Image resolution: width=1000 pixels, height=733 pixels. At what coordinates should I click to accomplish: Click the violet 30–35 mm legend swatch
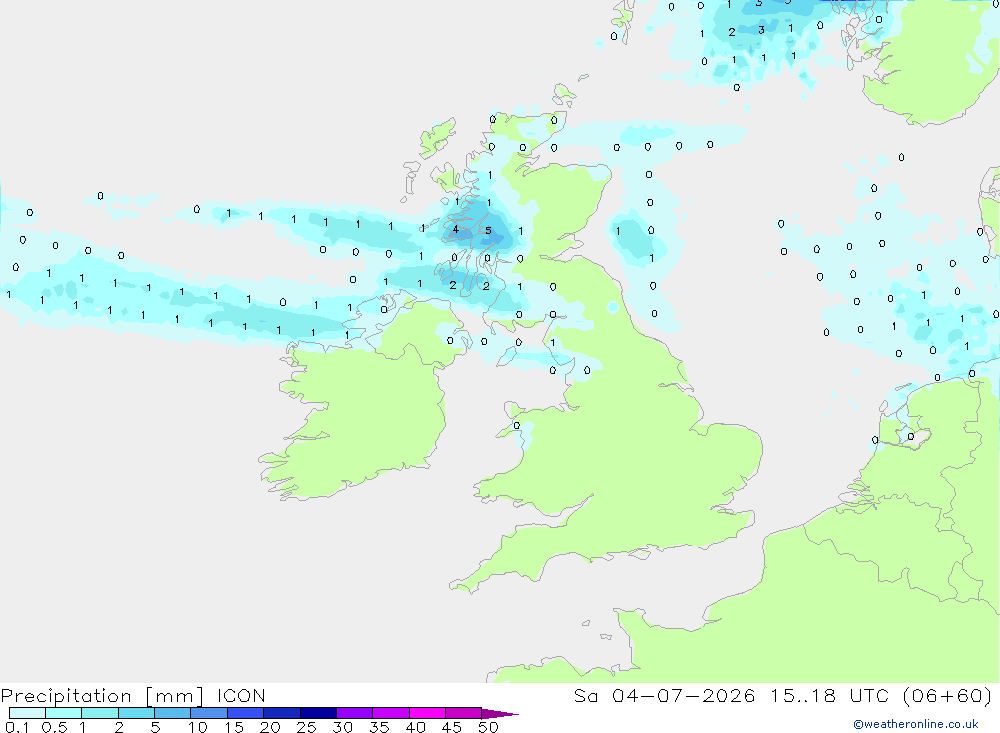coord(355,713)
